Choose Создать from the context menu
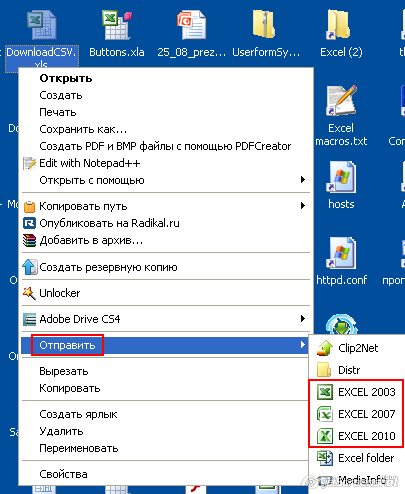 point(166,95)
